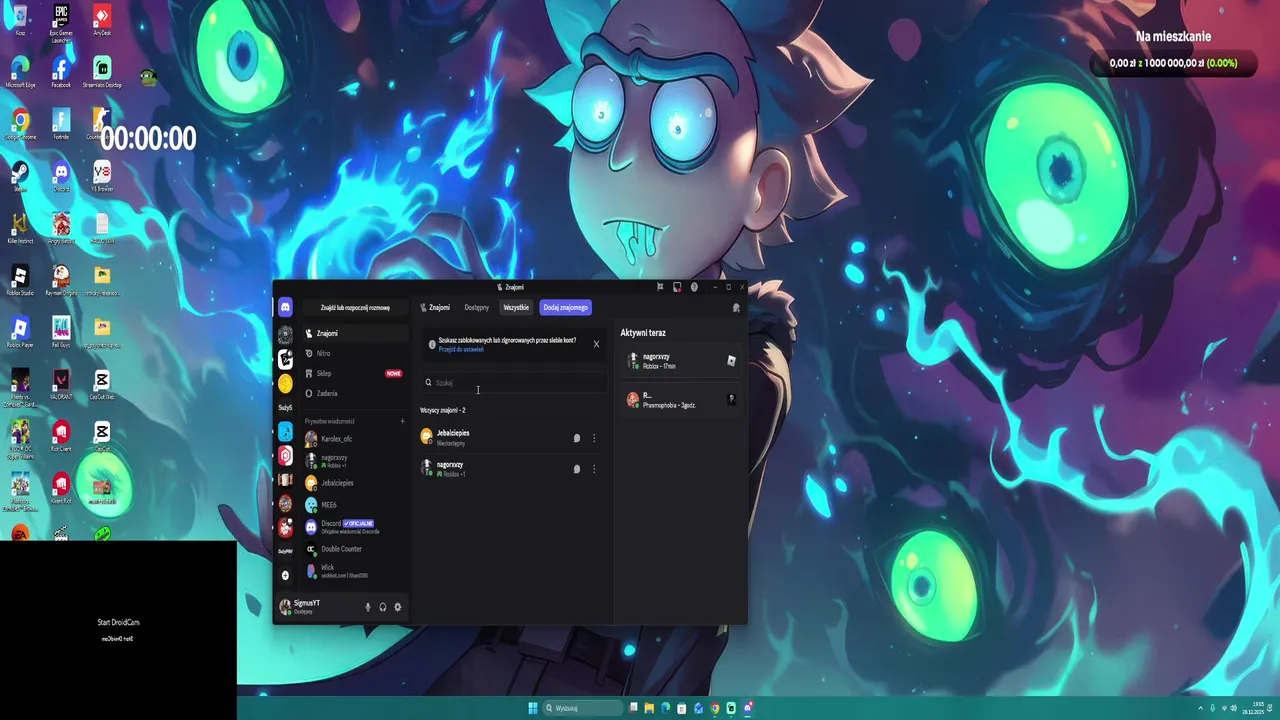Dismiss the blocked accounts notice
The image size is (1280, 720).
(x=596, y=344)
